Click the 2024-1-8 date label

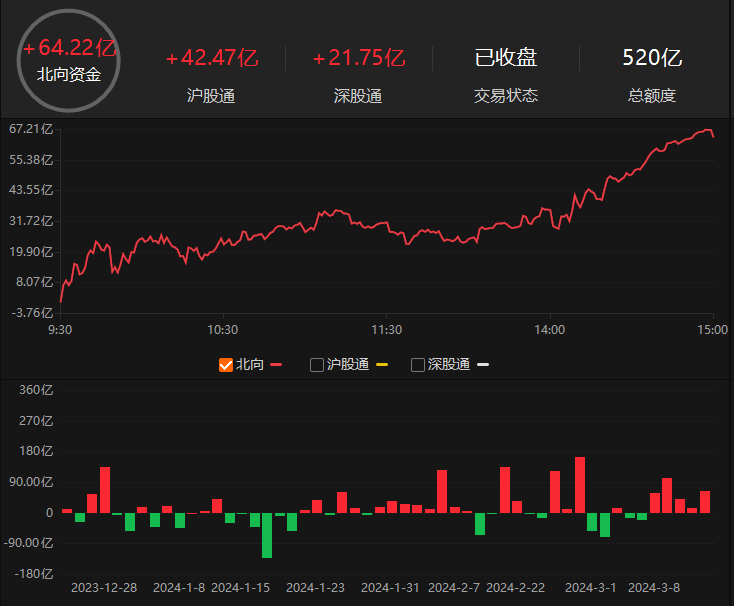pos(179,588)
